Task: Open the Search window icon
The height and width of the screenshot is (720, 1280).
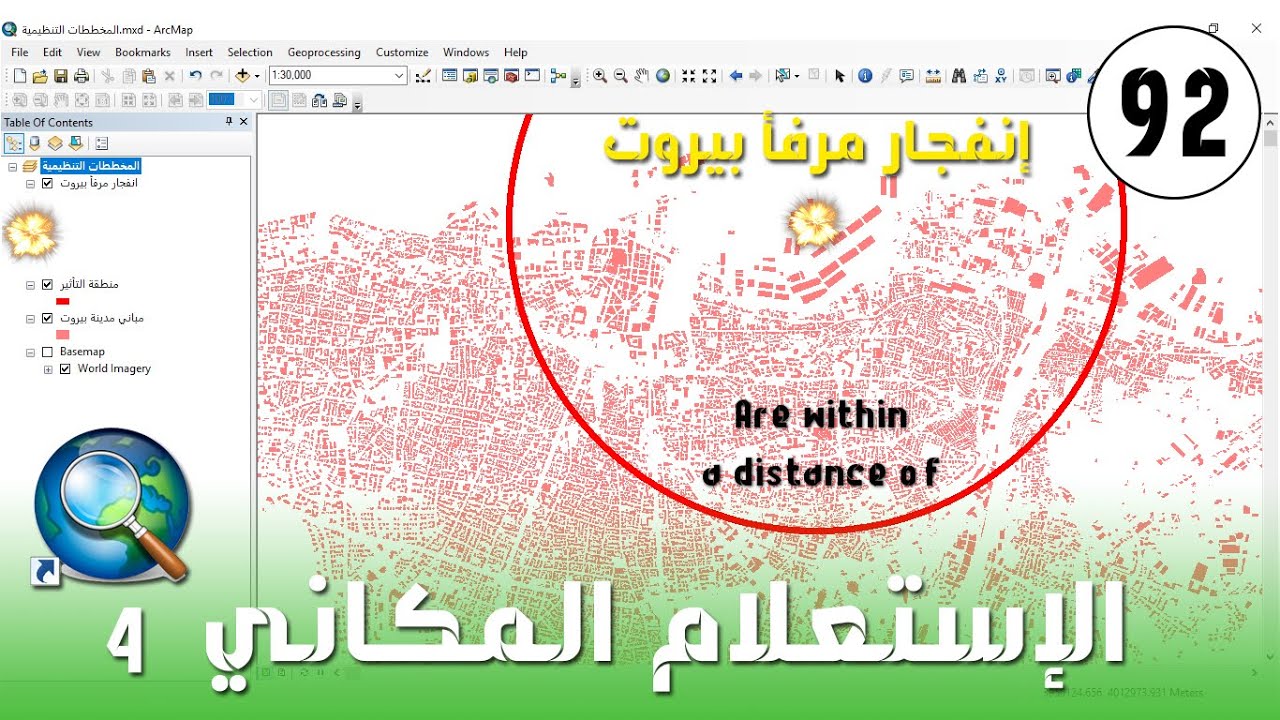Action: [x=491, y=76]
